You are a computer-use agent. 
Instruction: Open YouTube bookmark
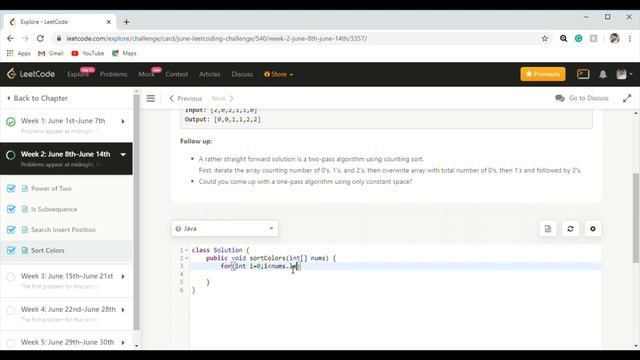click(x=88, y=53)
